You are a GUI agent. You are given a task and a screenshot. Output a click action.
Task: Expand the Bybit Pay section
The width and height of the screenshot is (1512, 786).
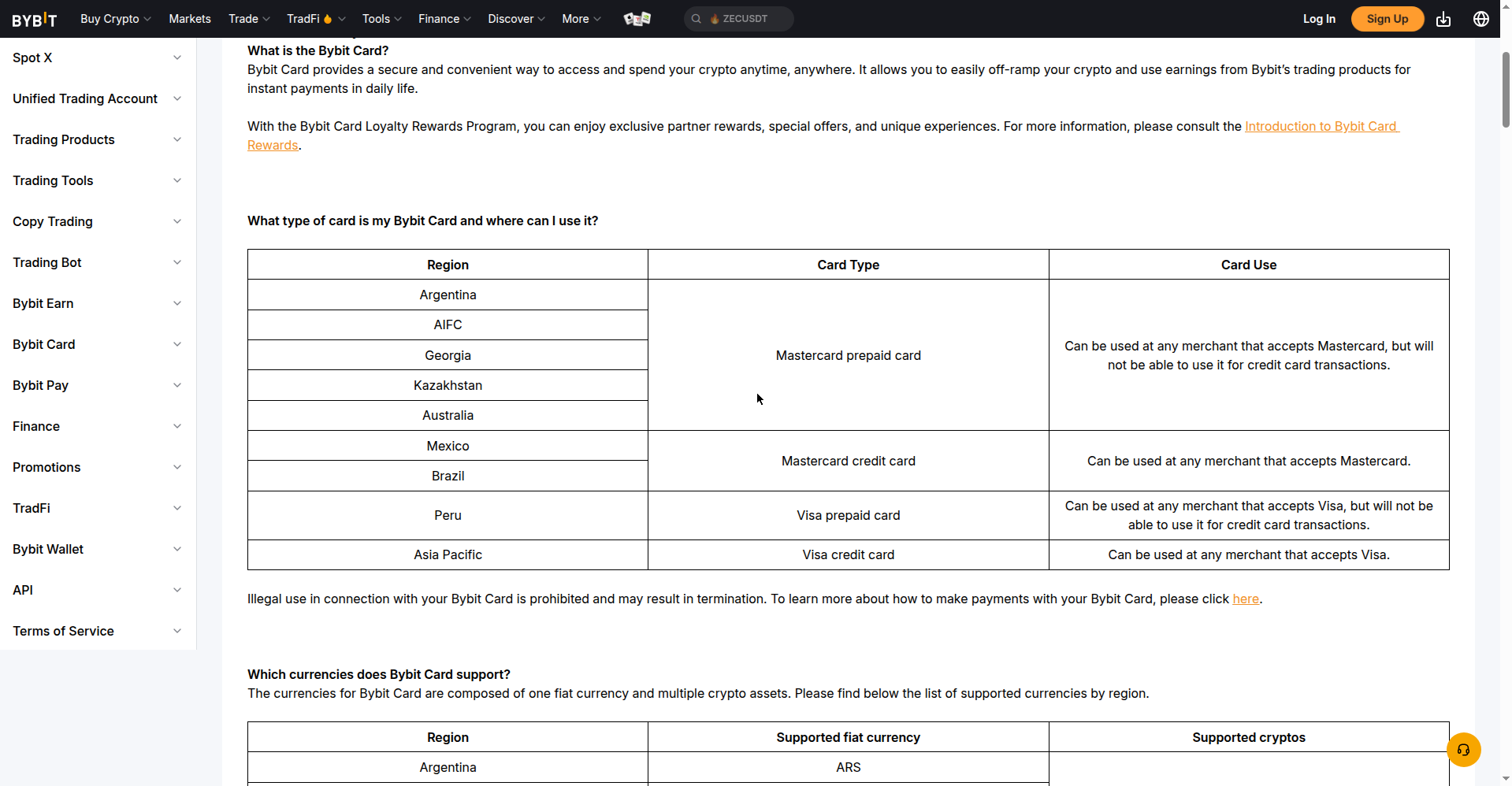click(98, 385)
